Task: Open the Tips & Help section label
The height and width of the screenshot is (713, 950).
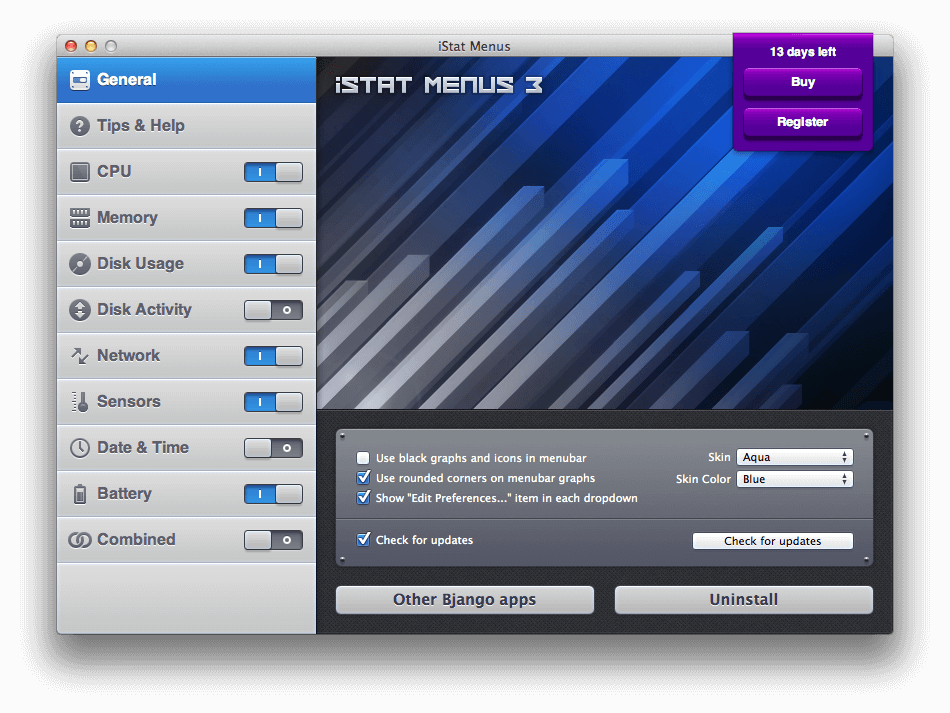Action: (141, 126)
